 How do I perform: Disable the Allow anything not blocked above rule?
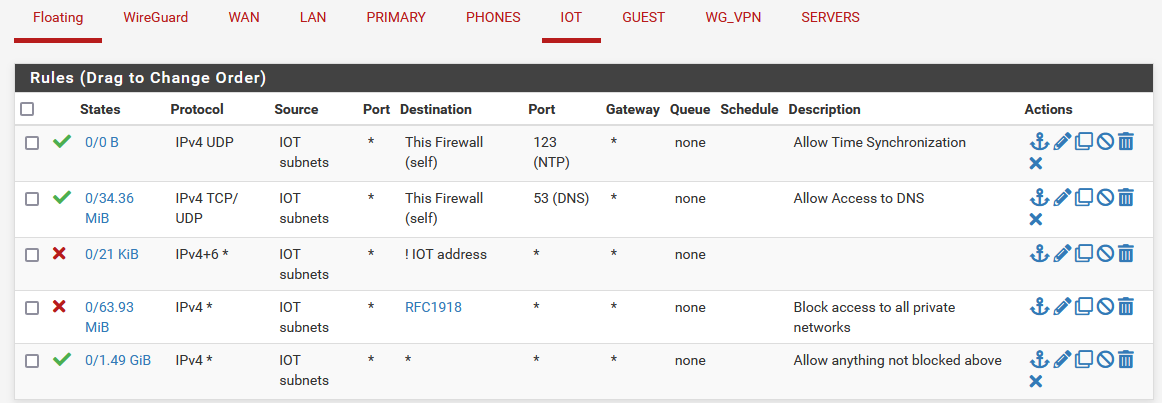coord(1105,360)
